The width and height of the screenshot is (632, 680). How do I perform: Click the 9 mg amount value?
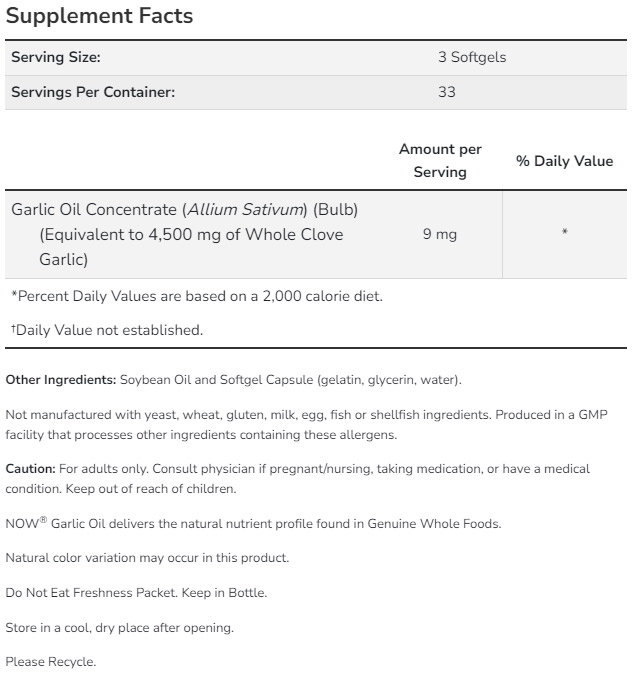439,234
